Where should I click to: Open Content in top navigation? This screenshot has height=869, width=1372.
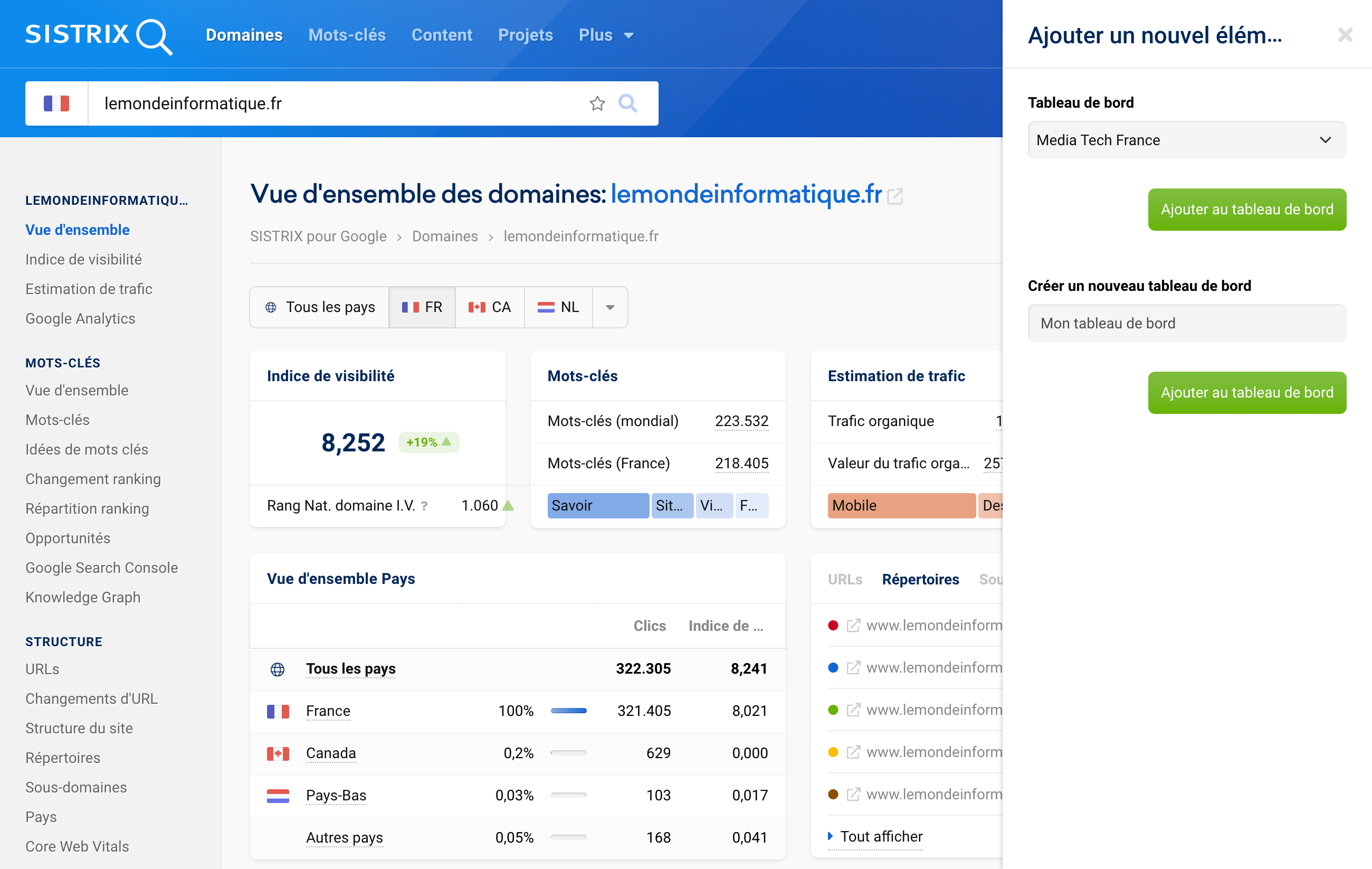[x=442, y=35]
